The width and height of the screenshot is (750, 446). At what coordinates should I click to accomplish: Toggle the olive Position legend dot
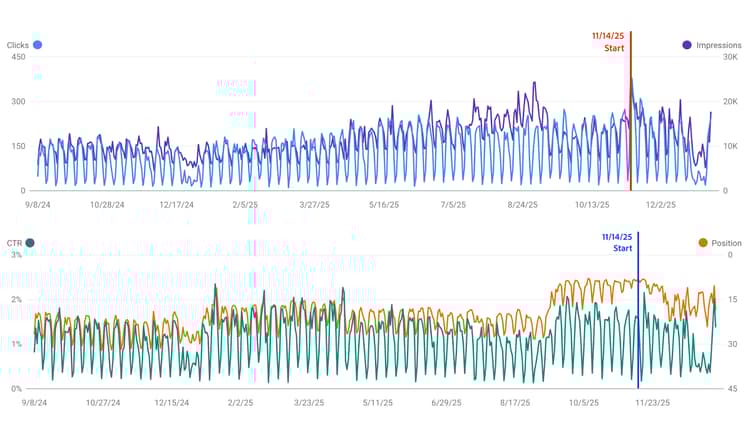[x=703, y=243]
